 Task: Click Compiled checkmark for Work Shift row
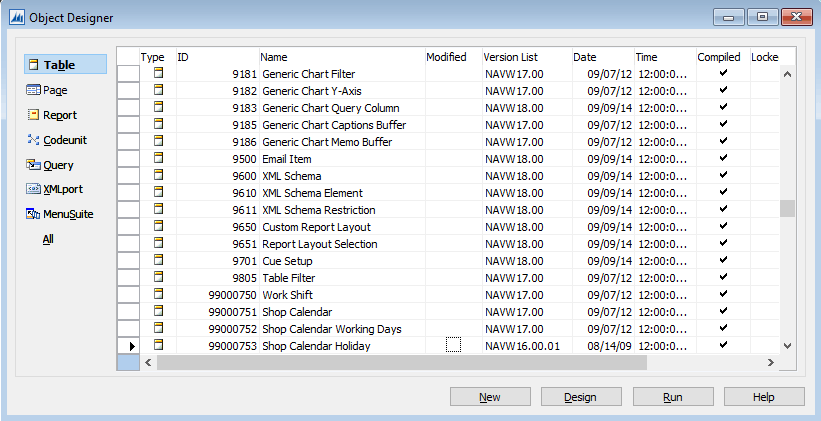[723, 295]
